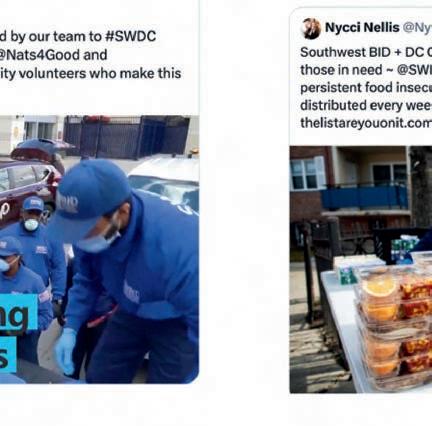Click the 'distributed every wee' text line

point(366,105)
